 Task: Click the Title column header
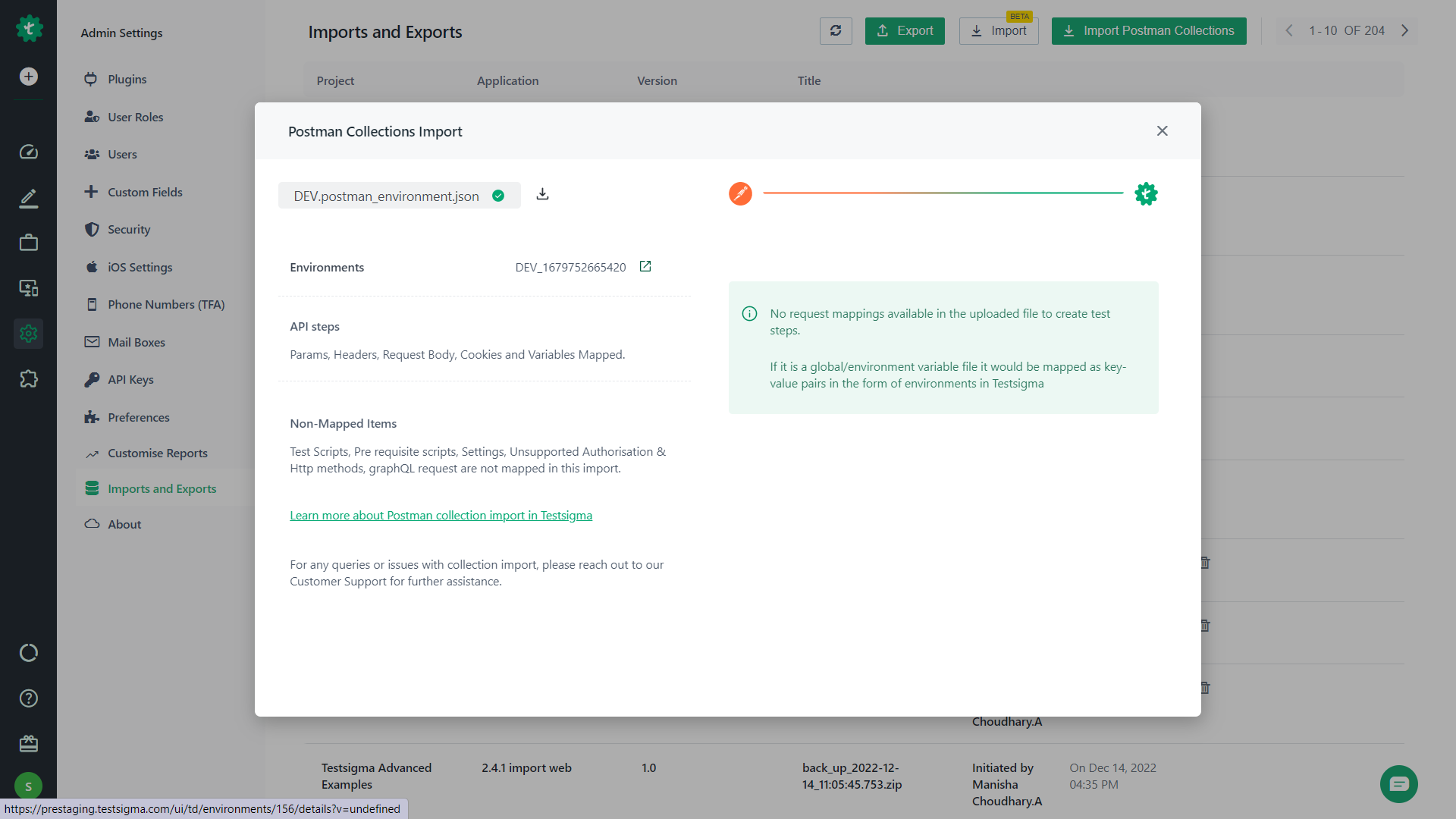click(x=808, y=81)
